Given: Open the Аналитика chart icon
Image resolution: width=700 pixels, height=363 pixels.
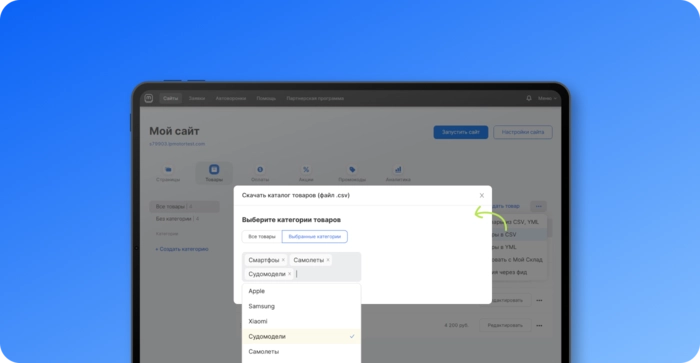Looking at the screenshot, I should pos(398,170).
